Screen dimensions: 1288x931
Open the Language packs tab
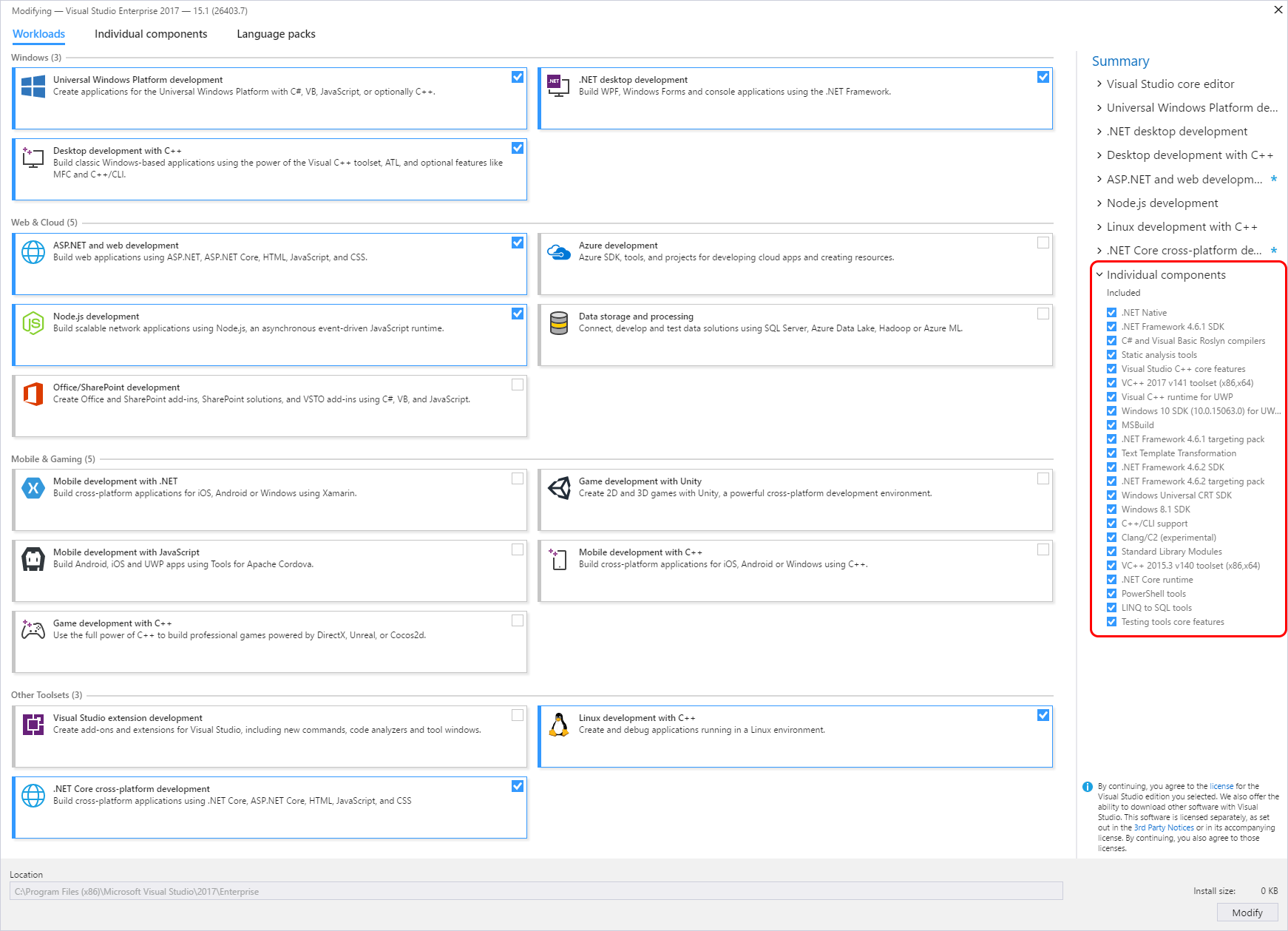coord(276,34)
